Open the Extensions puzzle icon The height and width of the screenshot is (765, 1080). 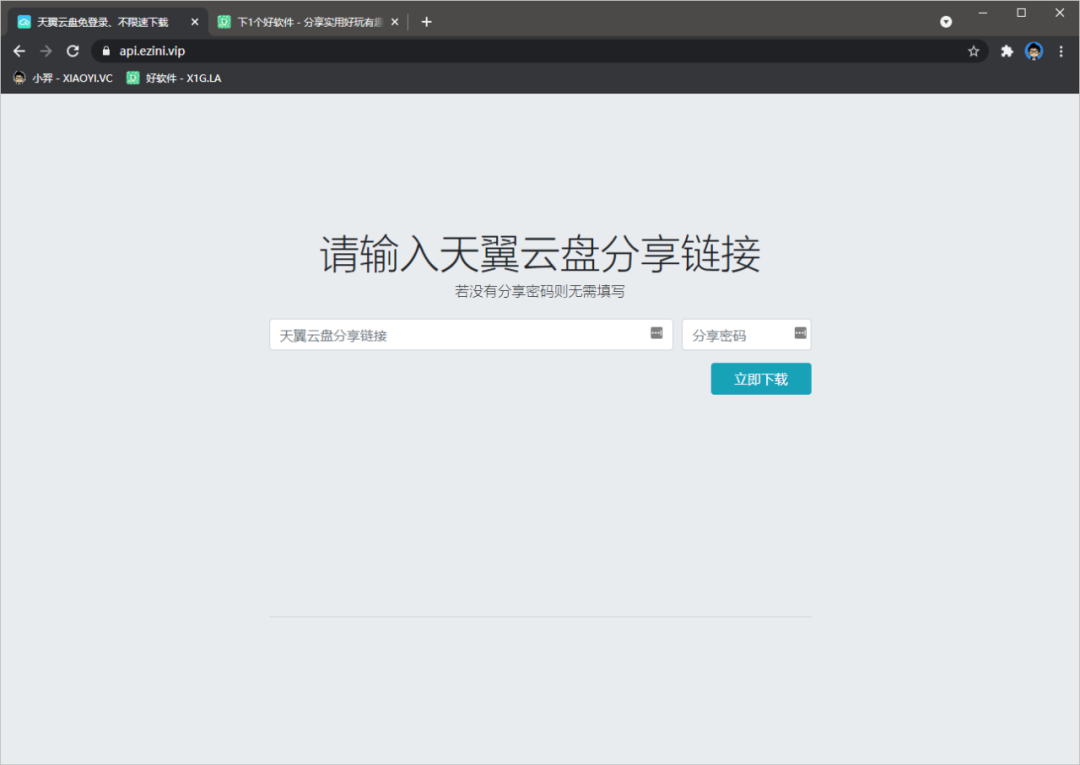click(1007, 51)
